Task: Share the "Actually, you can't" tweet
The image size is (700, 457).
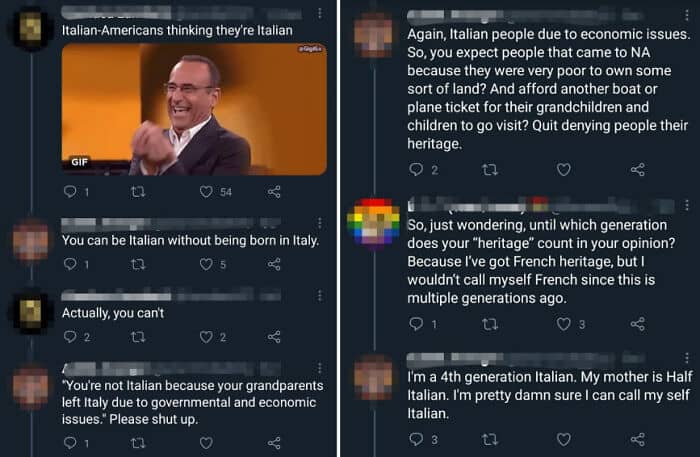Action: (x=274, y=337)
